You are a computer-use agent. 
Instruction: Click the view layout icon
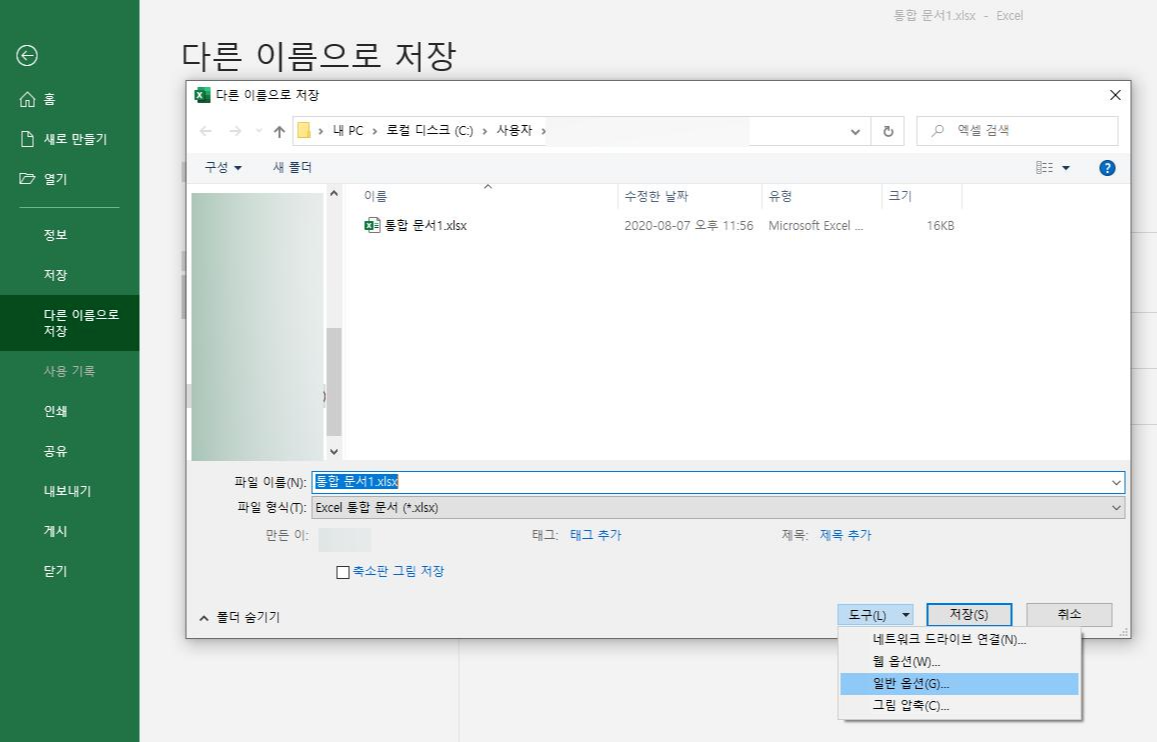pyautogui.click(x=1044, y=168)
